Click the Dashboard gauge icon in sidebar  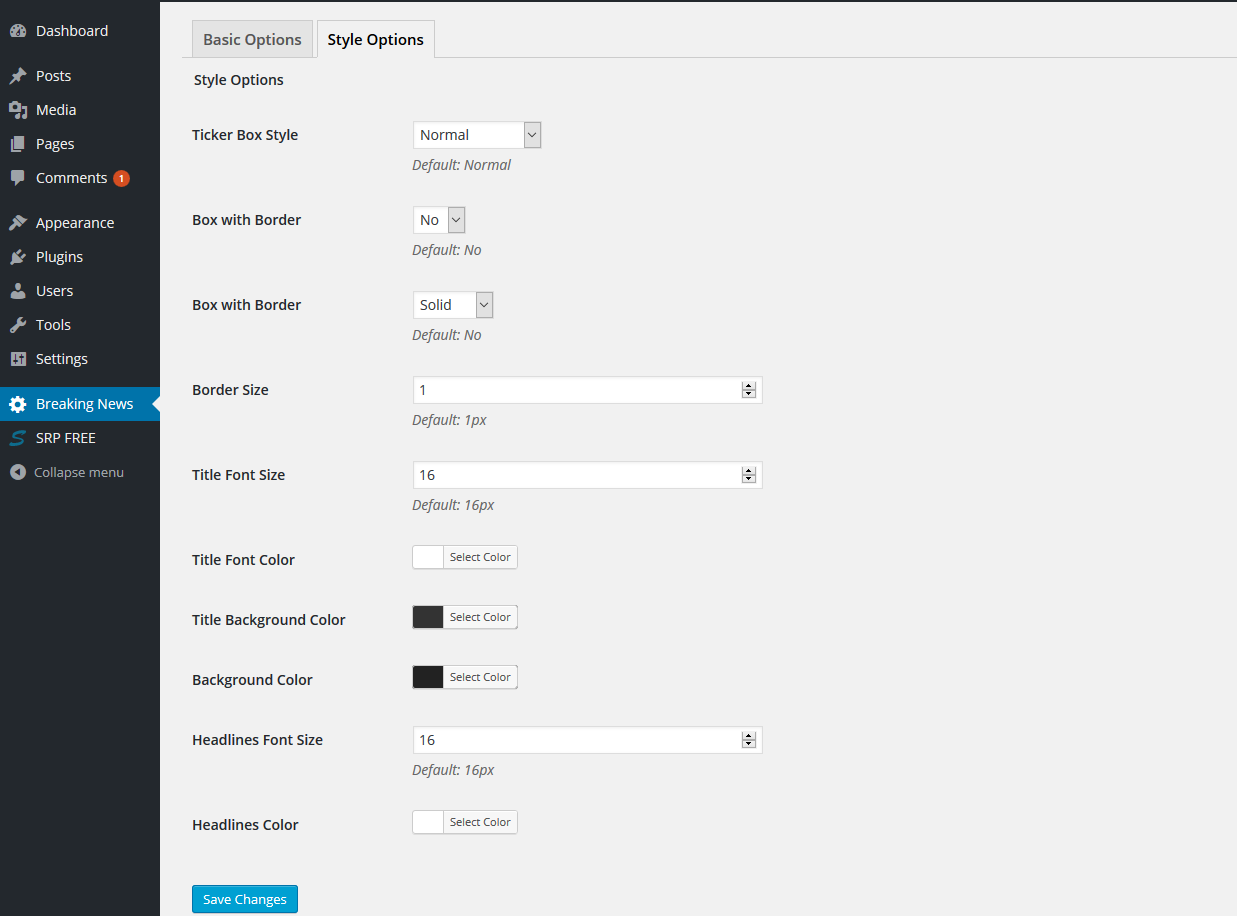[18, 31]
